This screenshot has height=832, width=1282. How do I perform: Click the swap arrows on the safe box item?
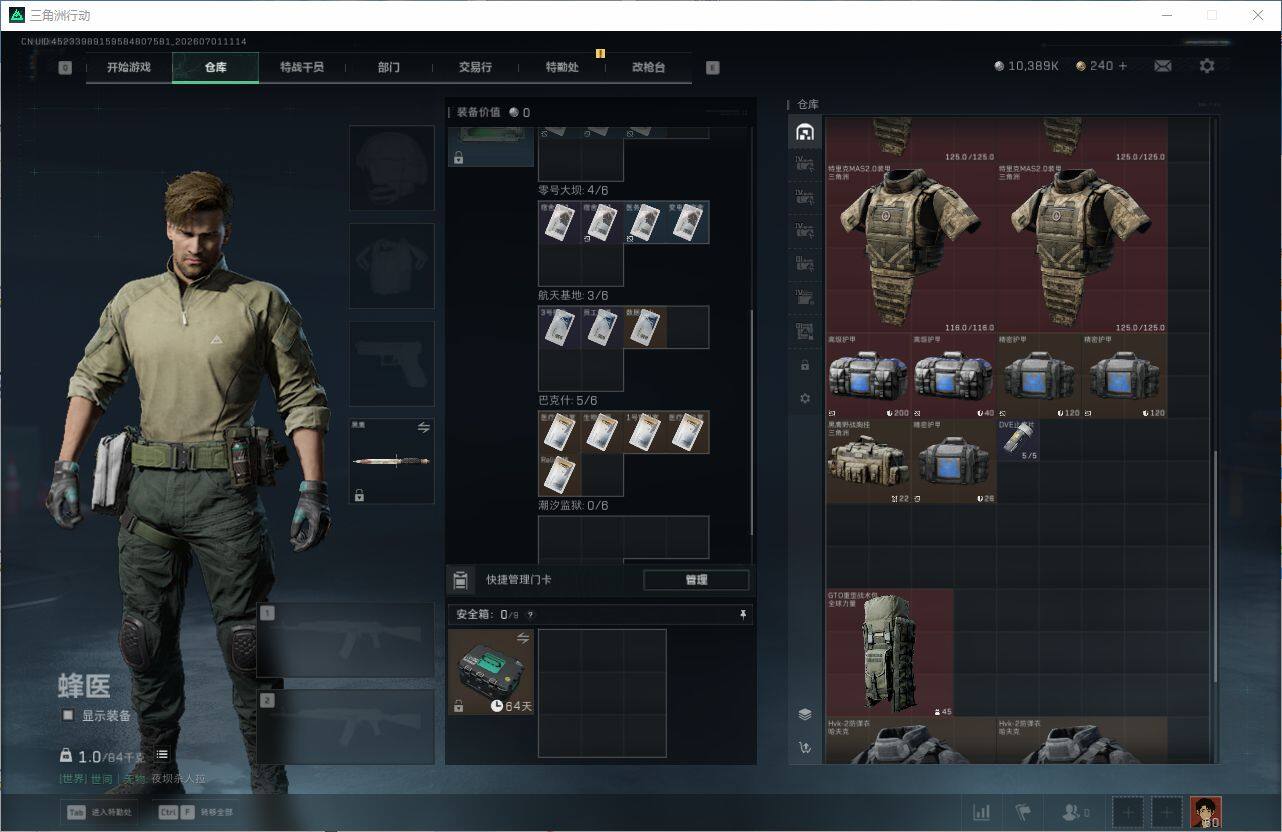coord(523,638)
